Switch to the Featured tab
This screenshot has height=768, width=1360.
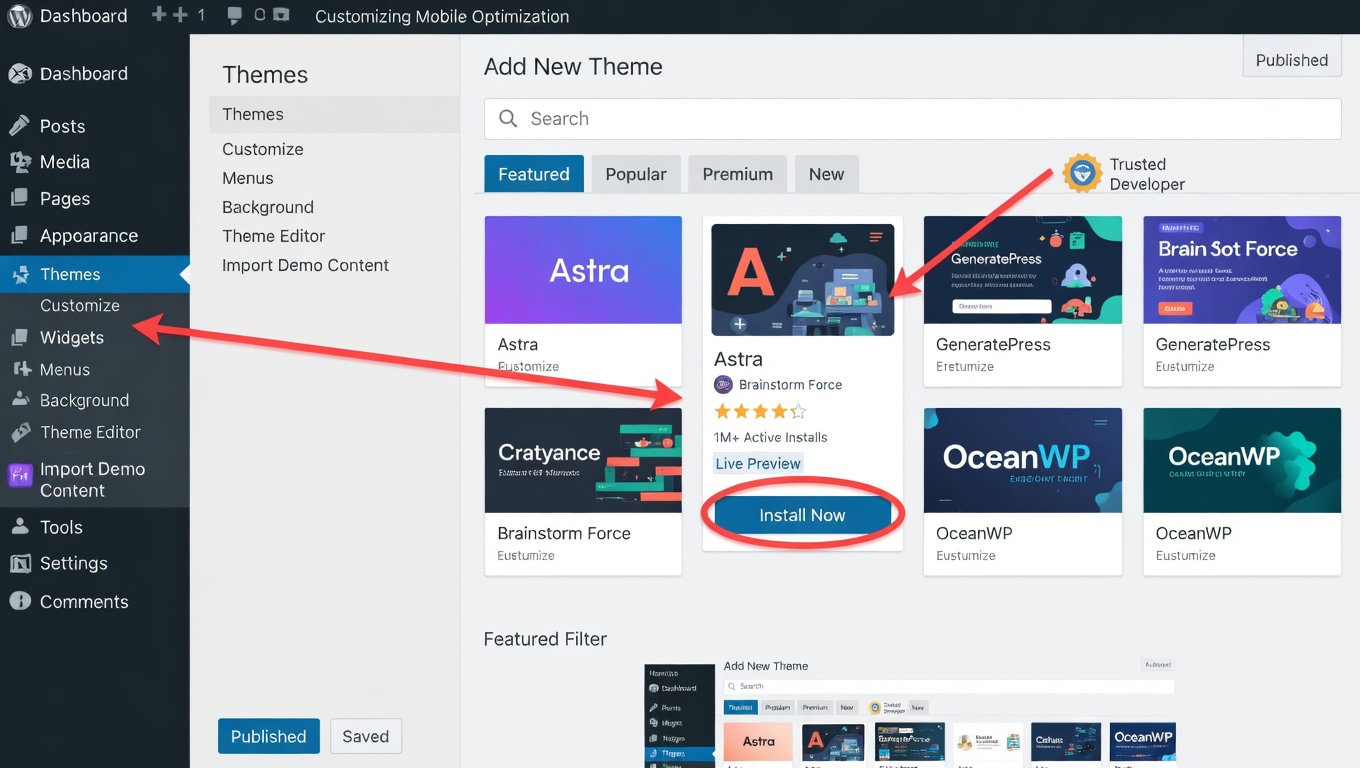pyautogui.click(x=533, y=174)
